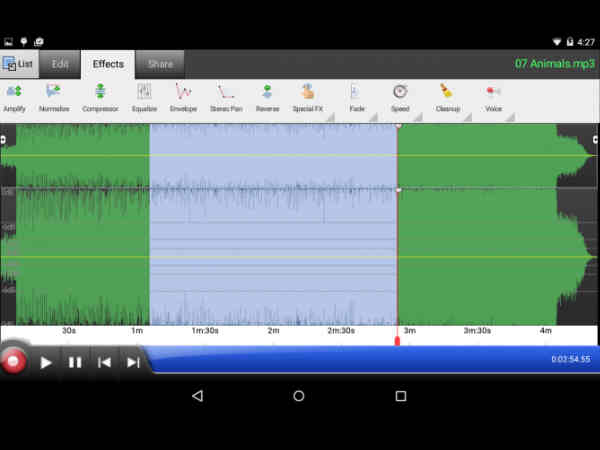Click the elapsed time readout 0:03:54.55
Image resolution: width=600 pixels, height=450 pixels.
coord(571,359)
